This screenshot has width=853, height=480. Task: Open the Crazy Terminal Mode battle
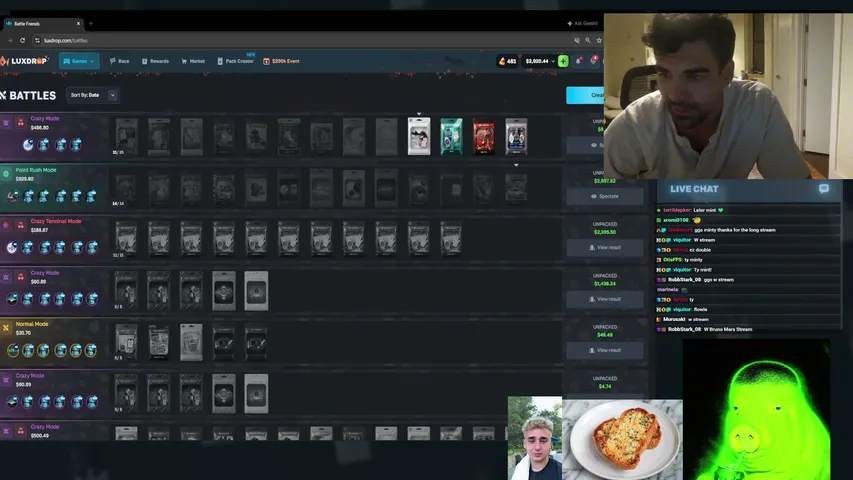[281, 238]
